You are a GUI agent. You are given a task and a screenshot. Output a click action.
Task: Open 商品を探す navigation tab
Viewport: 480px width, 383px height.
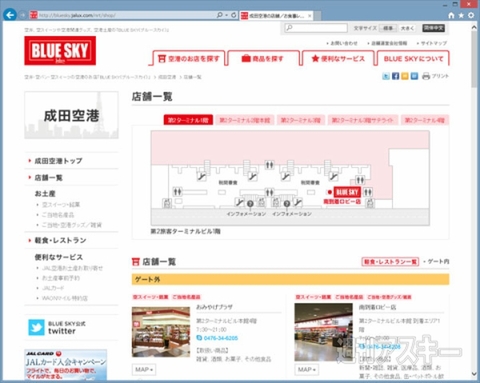pyautogui.click(x=263, y=58)
